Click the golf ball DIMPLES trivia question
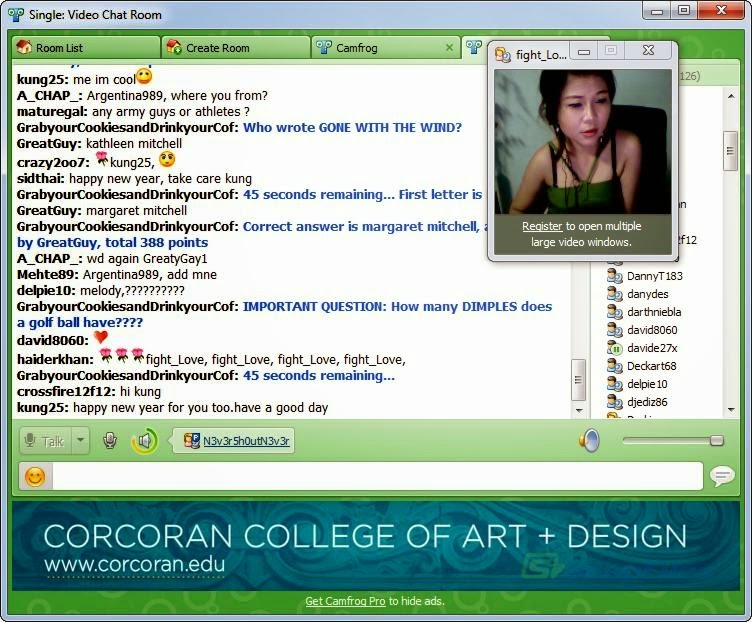 [x=284, y=314]
